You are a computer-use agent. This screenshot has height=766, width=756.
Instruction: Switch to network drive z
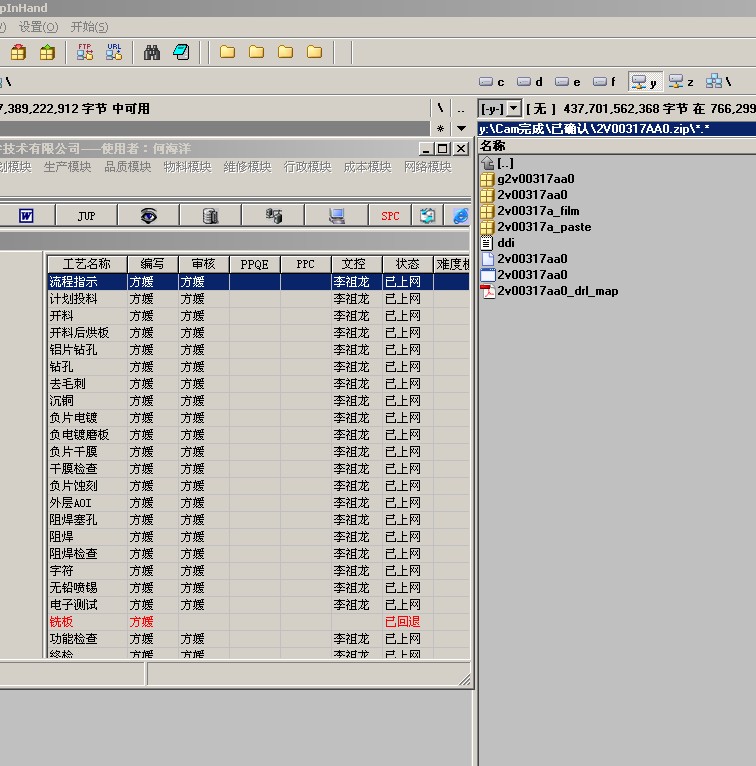tap(681, 82)
